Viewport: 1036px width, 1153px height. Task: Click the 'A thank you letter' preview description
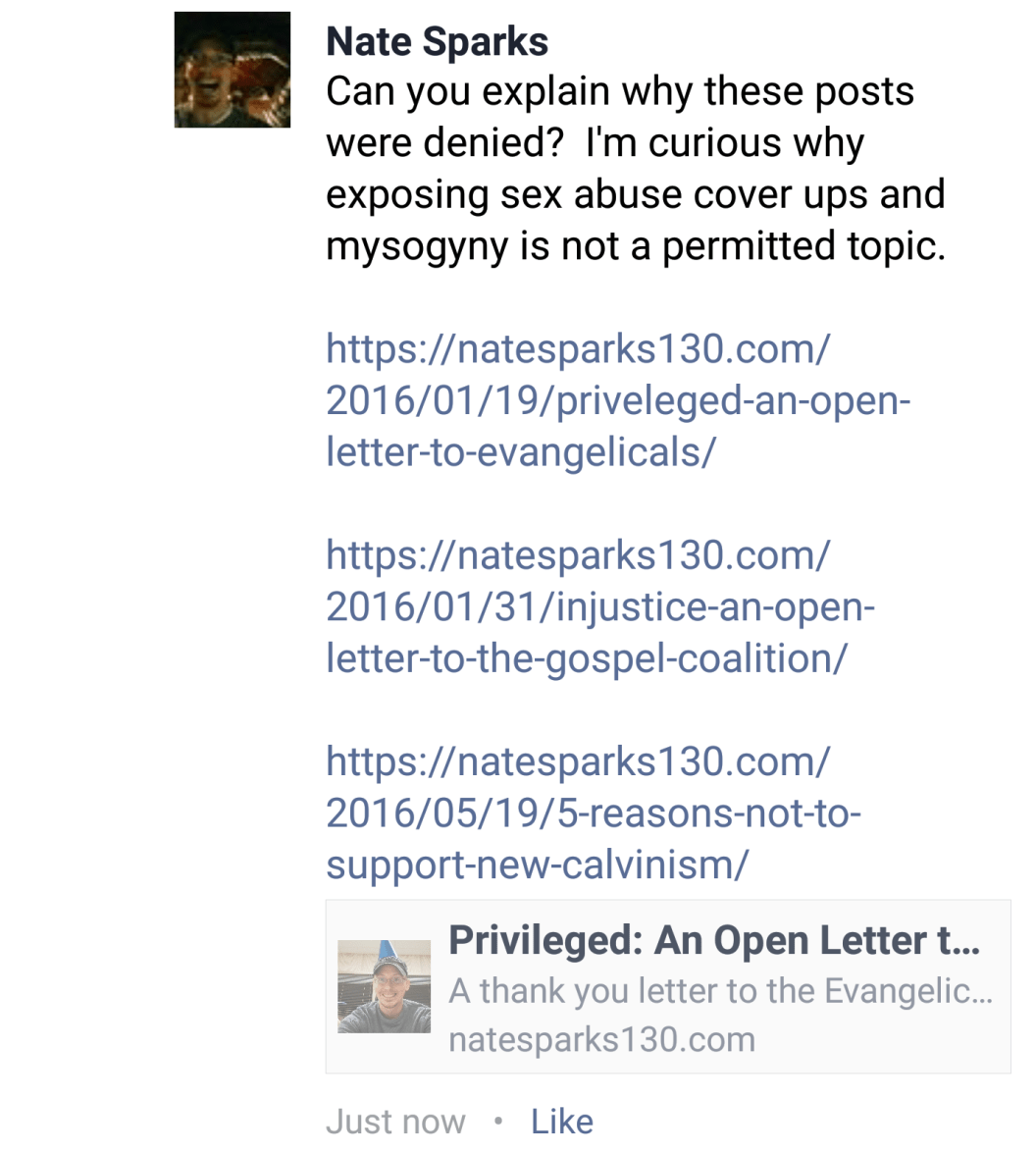721,991
